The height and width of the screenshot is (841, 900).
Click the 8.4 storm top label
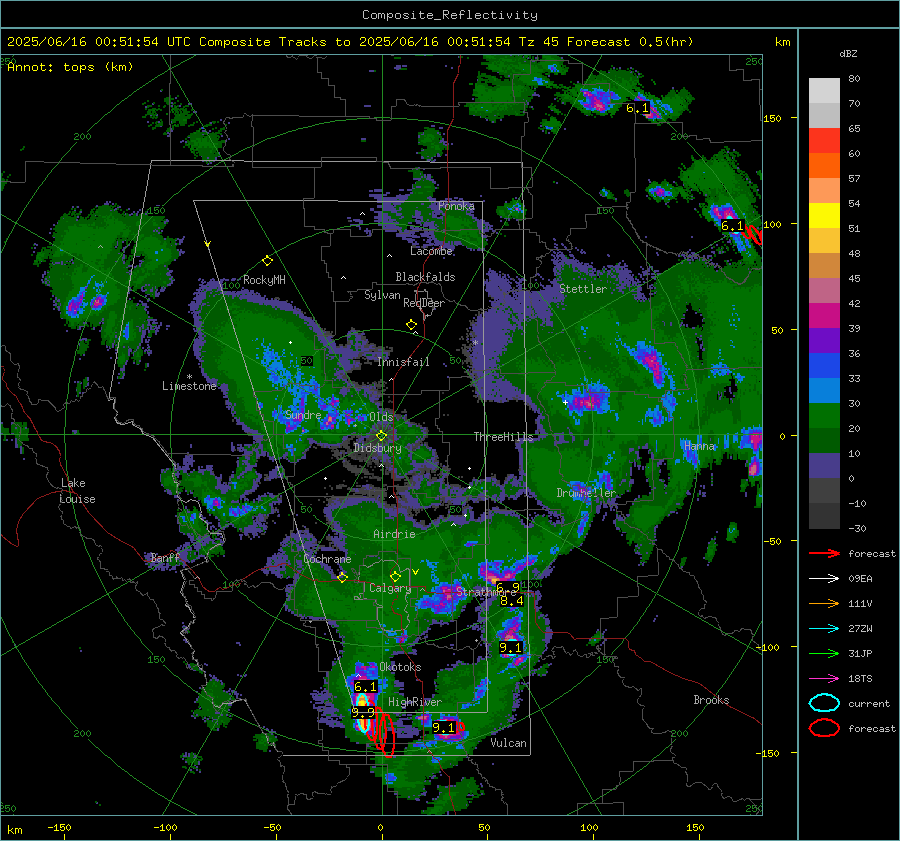(x=511, y=600)
